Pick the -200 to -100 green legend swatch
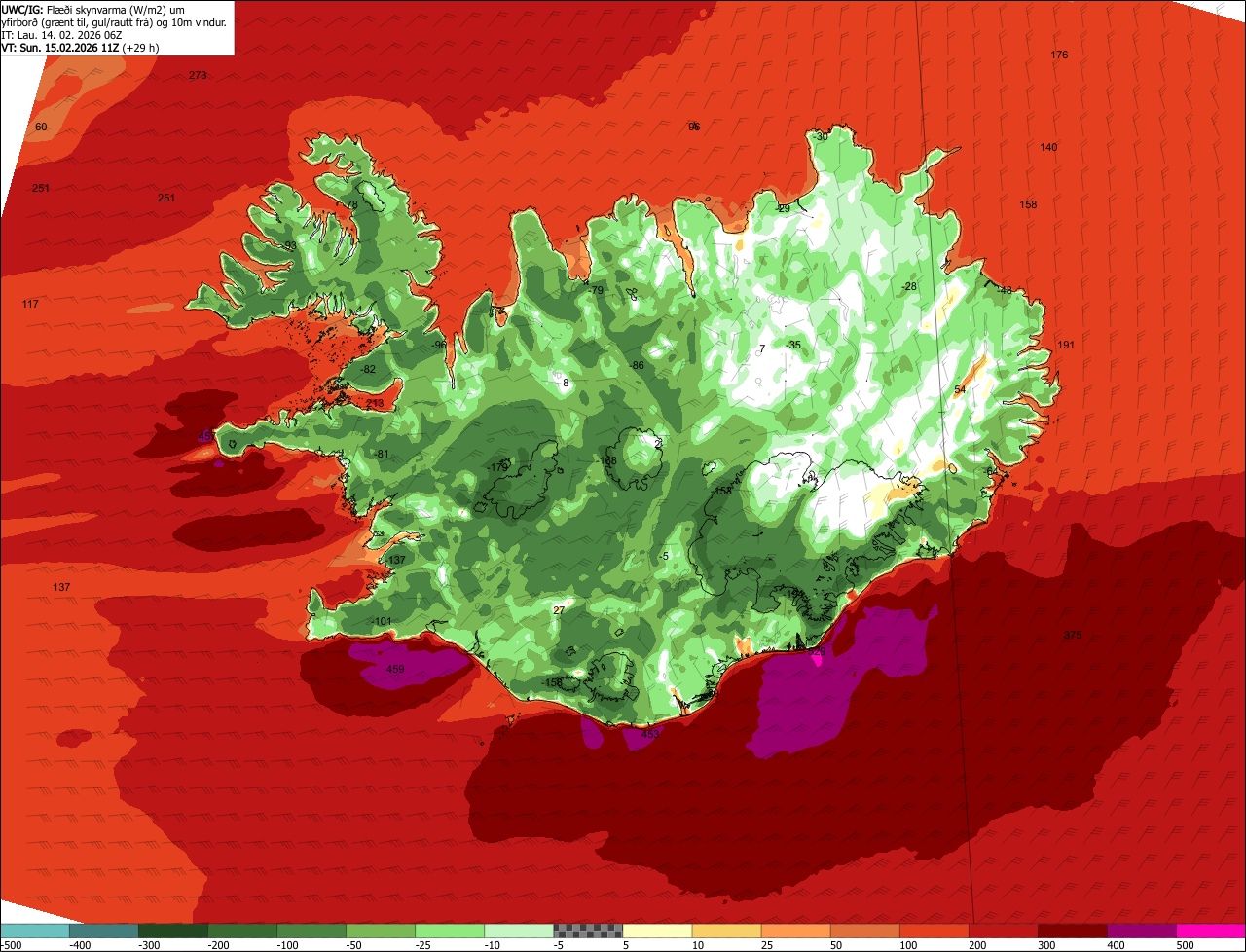Viewport: 1246px width, 952px height. [241, 931]
